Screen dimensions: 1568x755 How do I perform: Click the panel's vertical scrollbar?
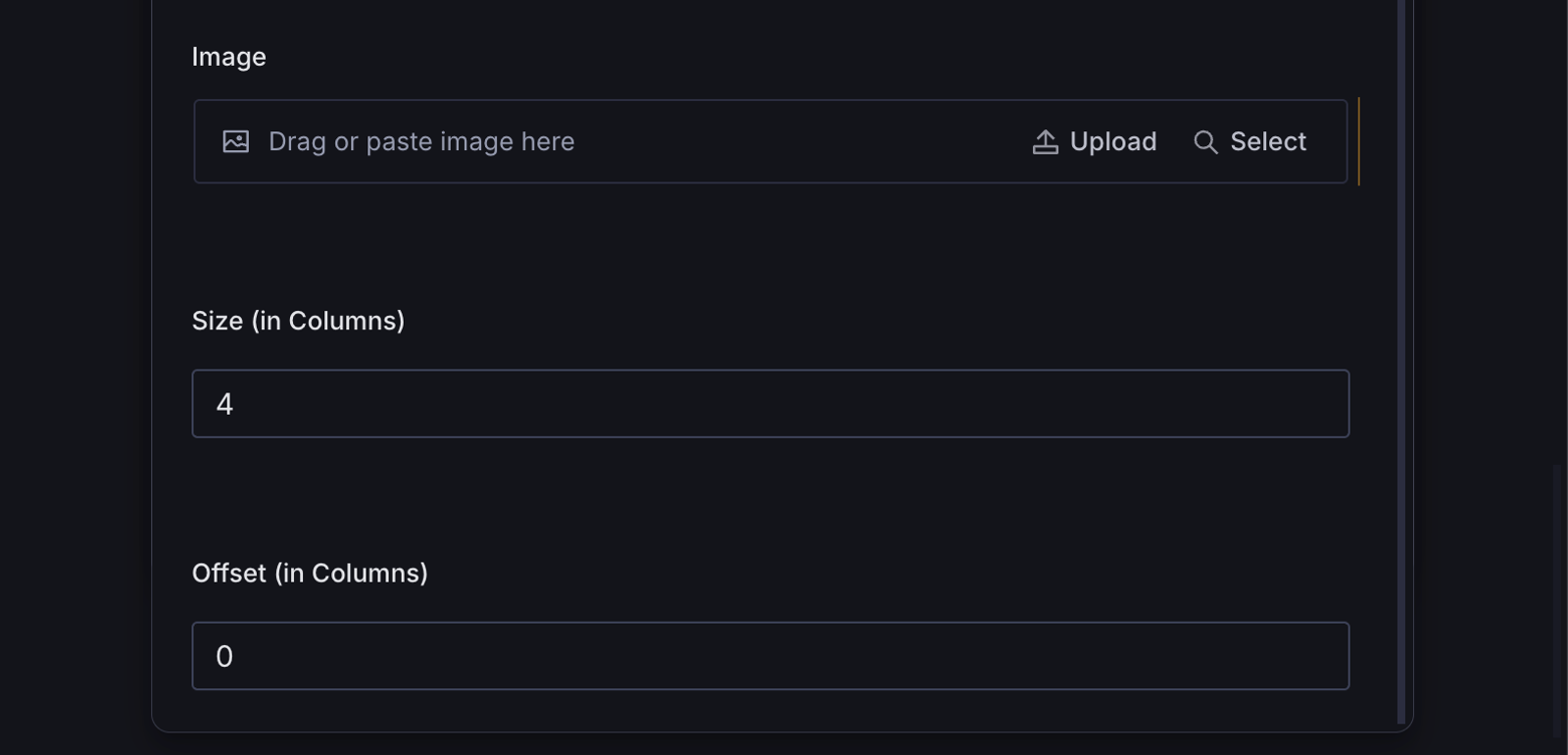click(1401, 363)
